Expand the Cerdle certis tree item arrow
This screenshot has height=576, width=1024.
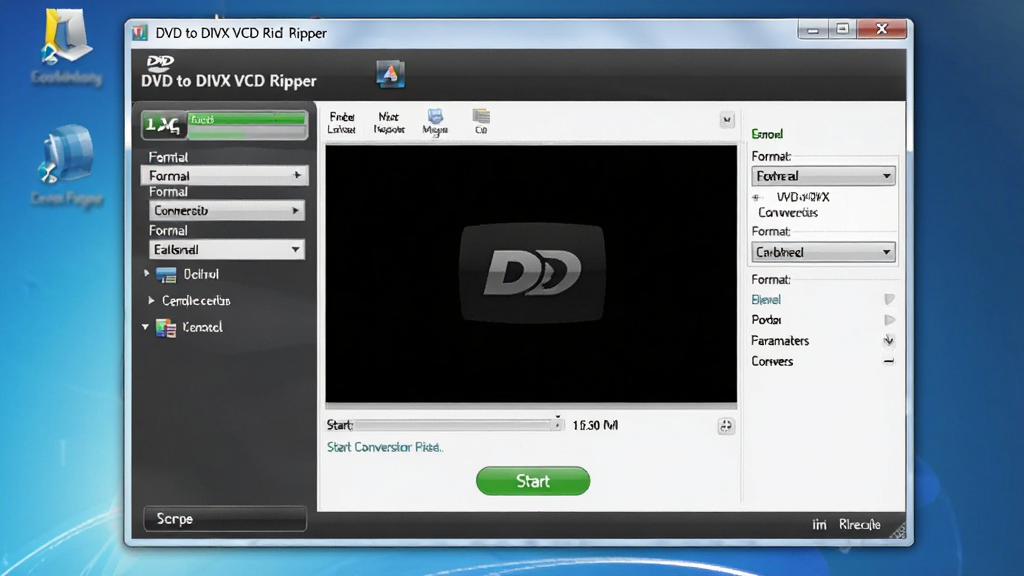(x=151, y=300)
